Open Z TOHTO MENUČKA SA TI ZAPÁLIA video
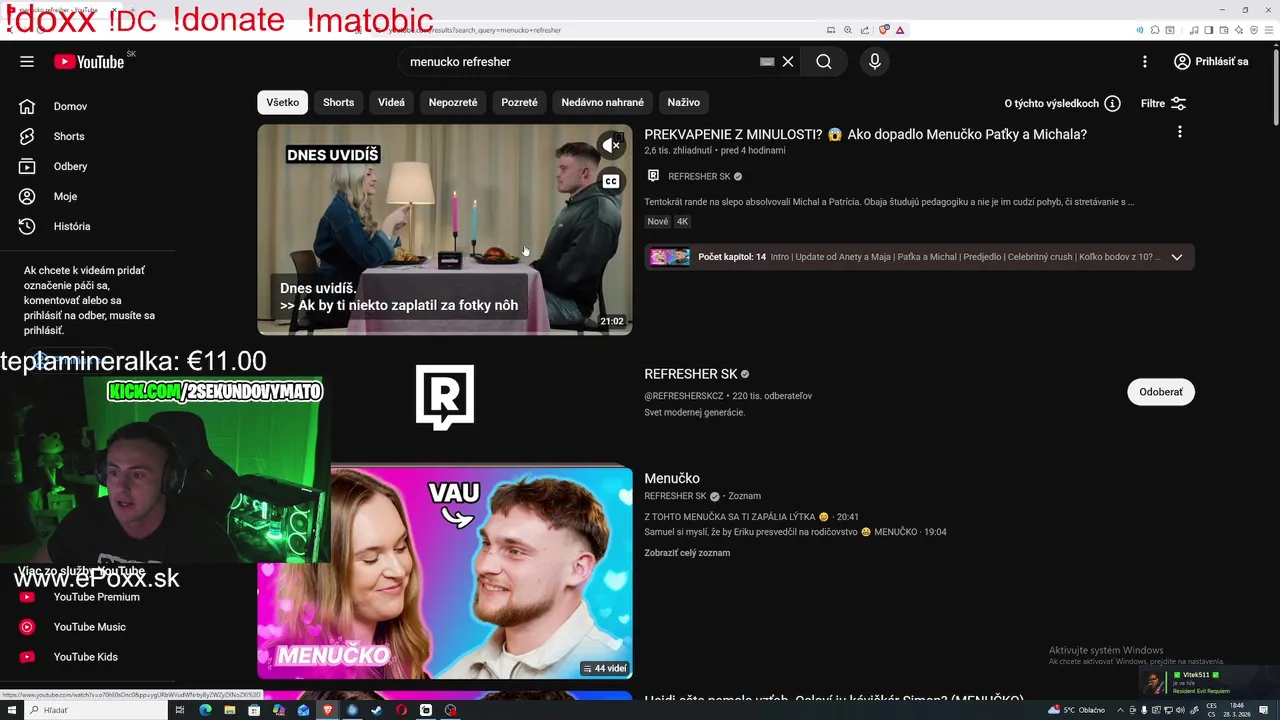The width and height of the screenshot is (1280, 720). coord(751,517)
